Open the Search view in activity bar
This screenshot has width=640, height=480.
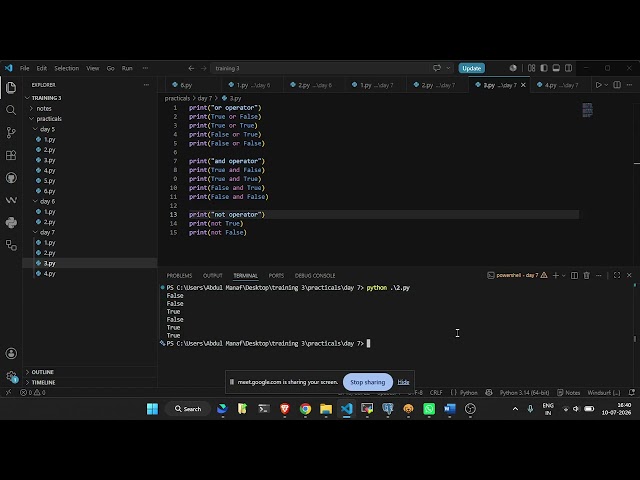pyautogui.click(x=11, y=110)
